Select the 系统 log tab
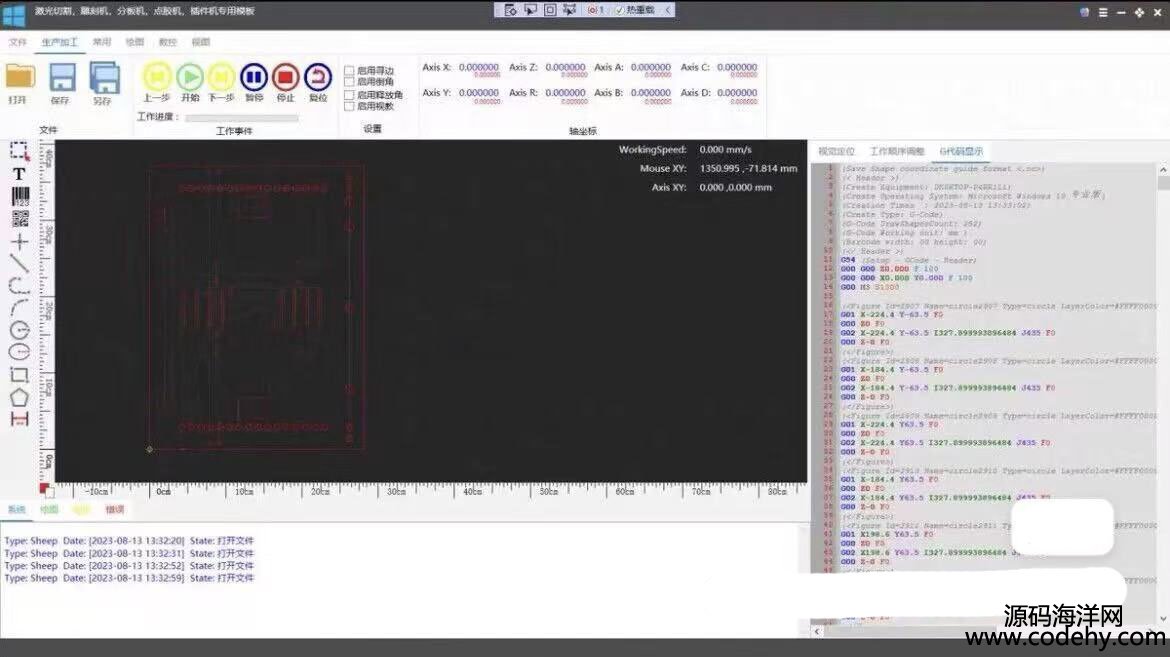This screenshot has height=657, width=1170. [x=16, y=510]
